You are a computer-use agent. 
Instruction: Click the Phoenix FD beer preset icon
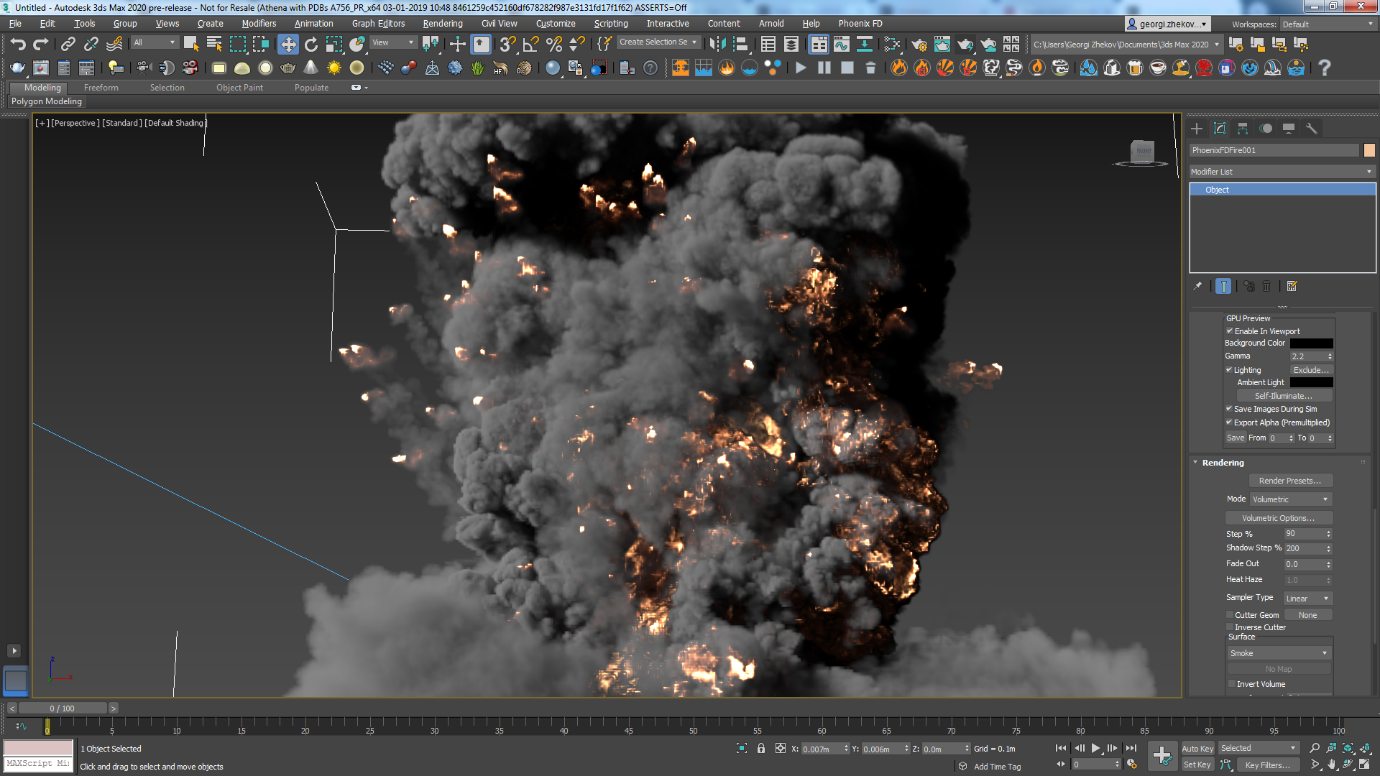1135,68
